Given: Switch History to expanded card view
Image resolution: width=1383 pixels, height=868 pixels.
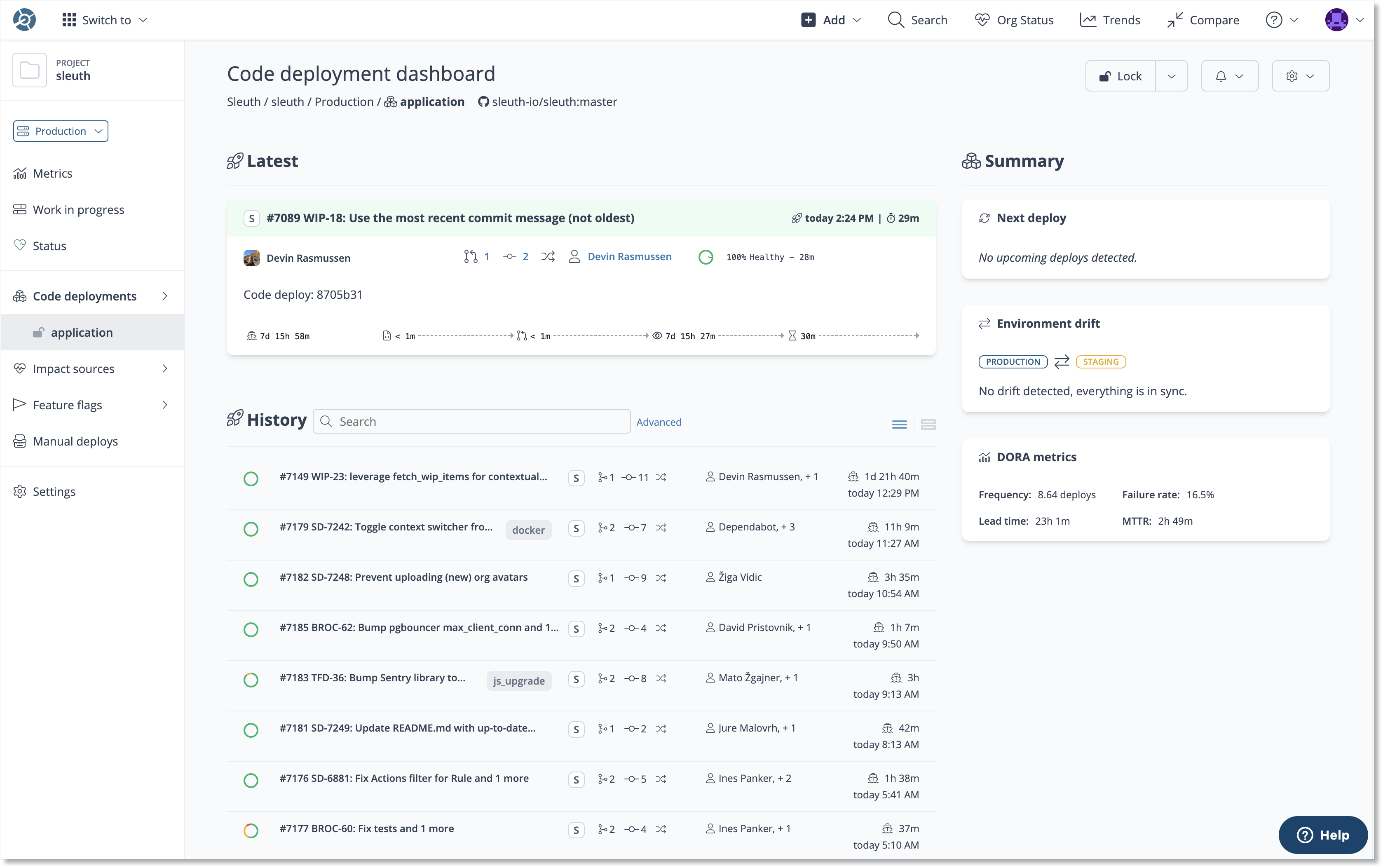Looking at the screenshot, I should [928, 424].
